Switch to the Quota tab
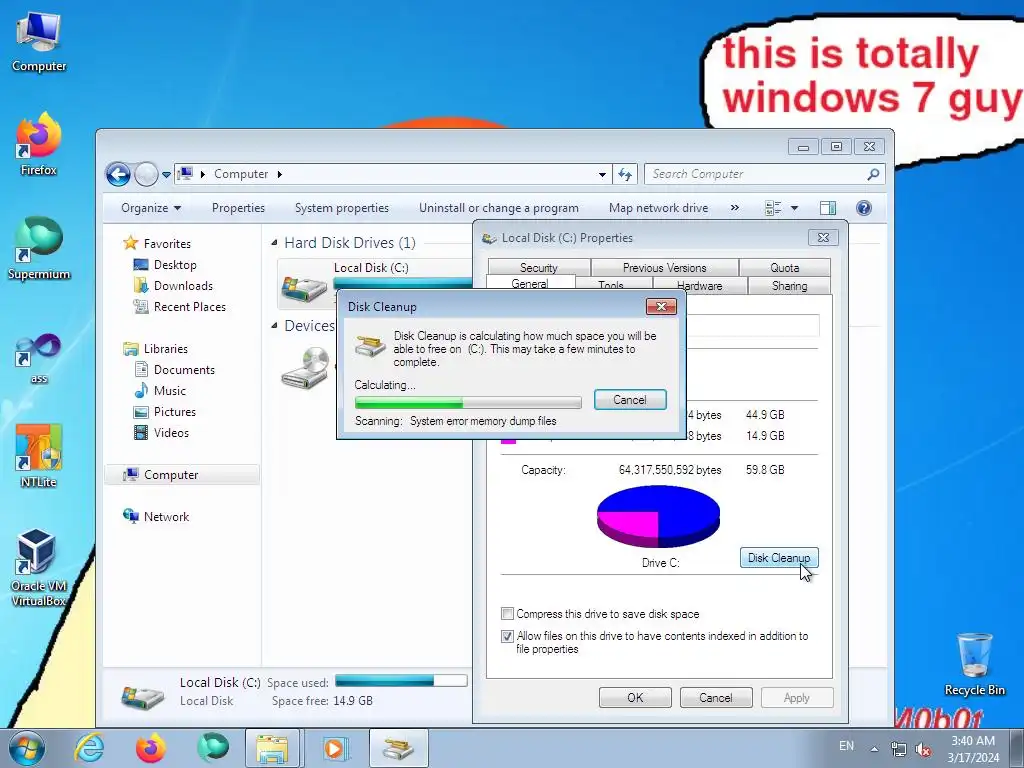This screenshot has height=768, width=1024. (x=784, y=268)
